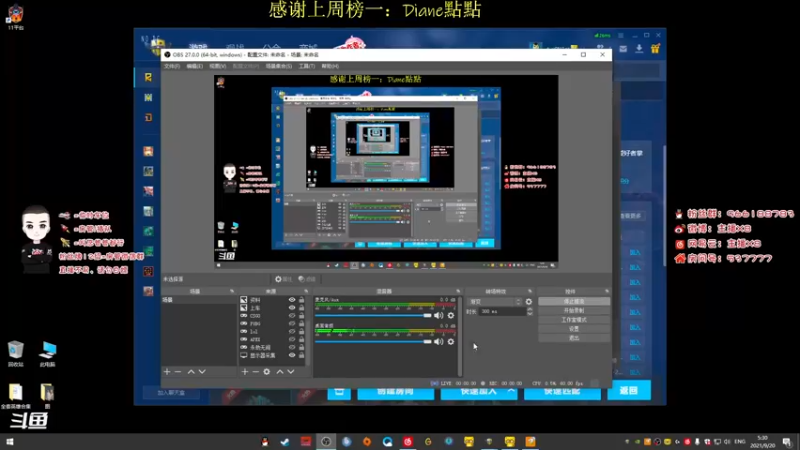Open the 编辑(E) menu in OBS
The height and width of the screenshot is (450, 800).
[194, 66]
